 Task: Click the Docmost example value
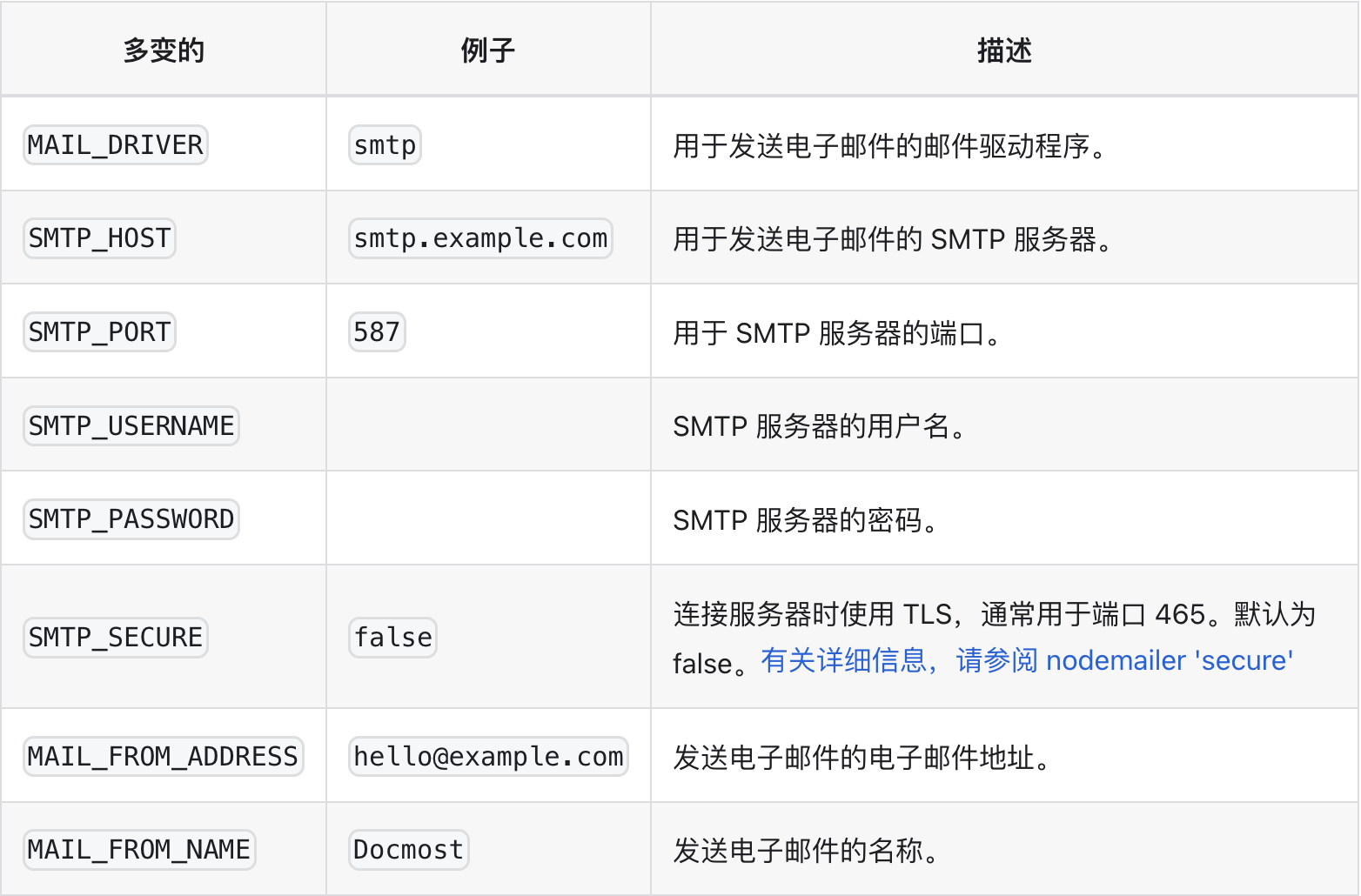coord(408,849)
